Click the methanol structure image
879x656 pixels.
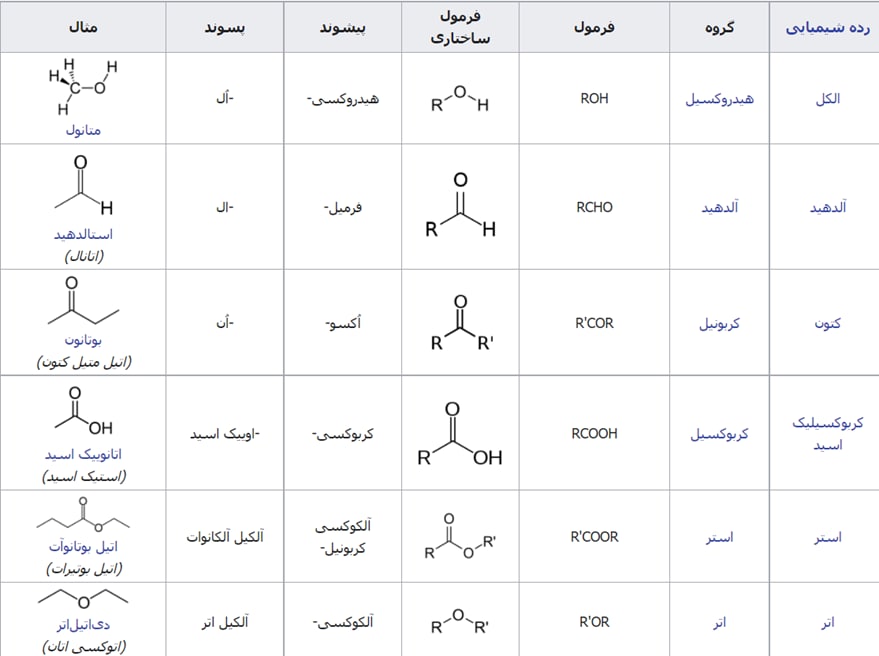(x=83, y=88)
